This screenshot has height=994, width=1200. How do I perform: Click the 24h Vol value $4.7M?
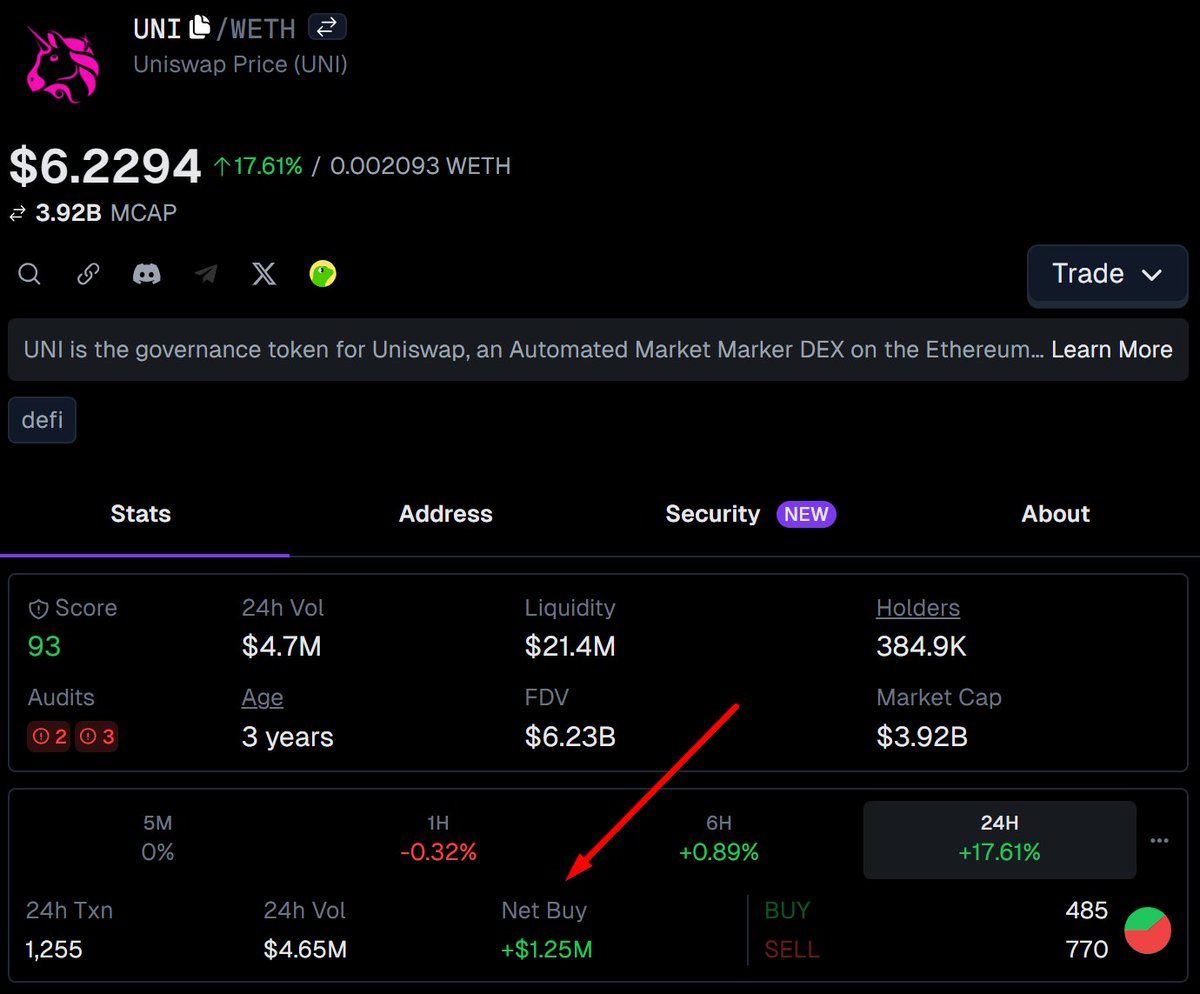tap(282, 647)
